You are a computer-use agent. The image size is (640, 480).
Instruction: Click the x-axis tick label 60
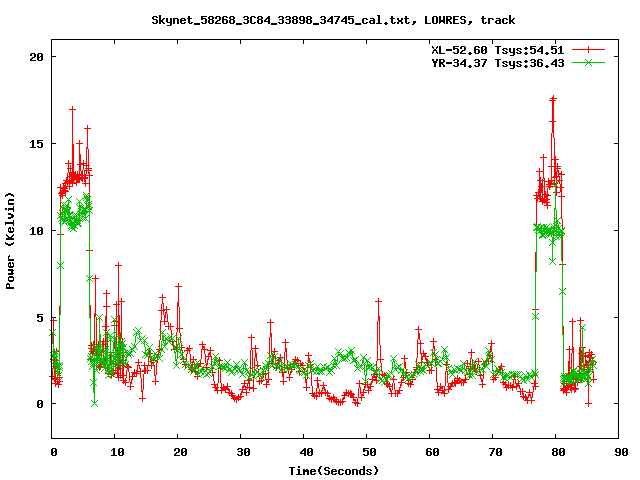(432, 452)
